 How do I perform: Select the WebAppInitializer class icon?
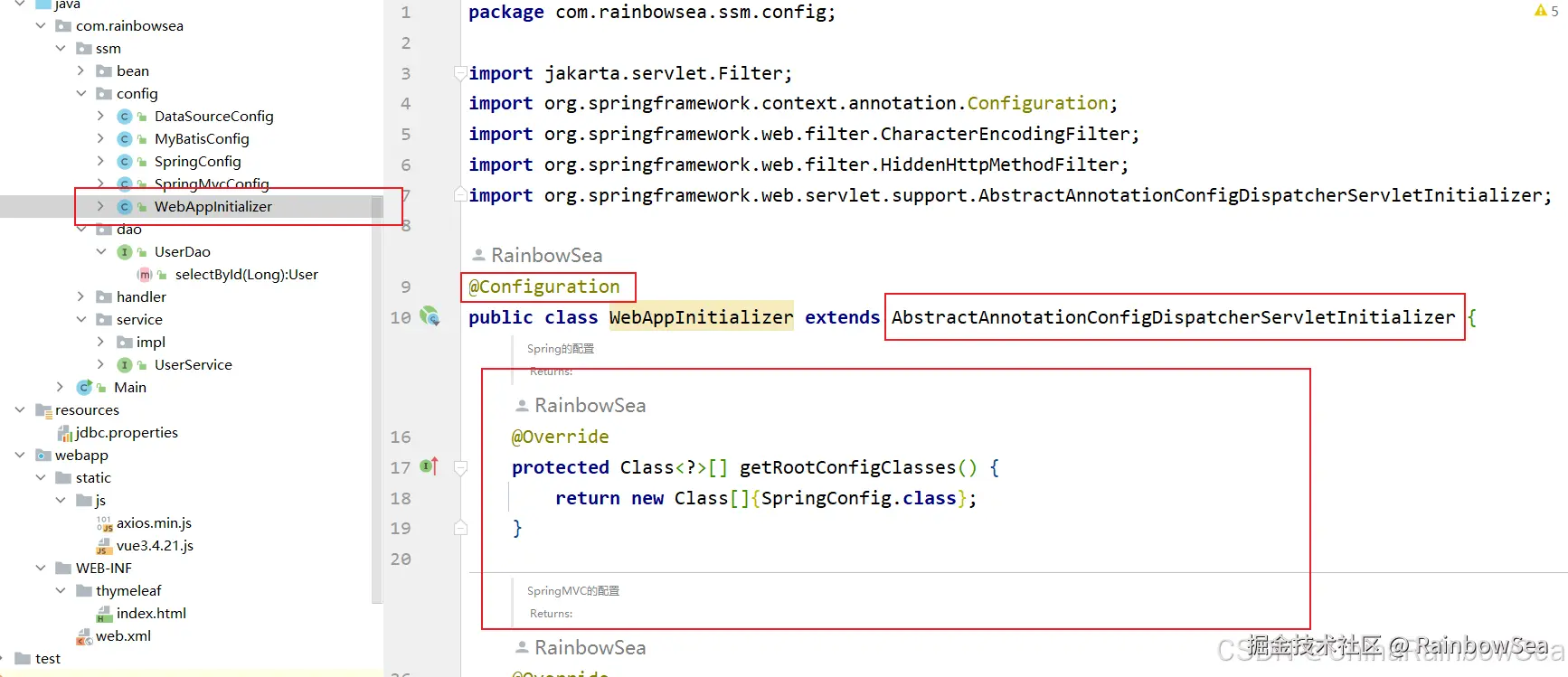coord(125,206)
